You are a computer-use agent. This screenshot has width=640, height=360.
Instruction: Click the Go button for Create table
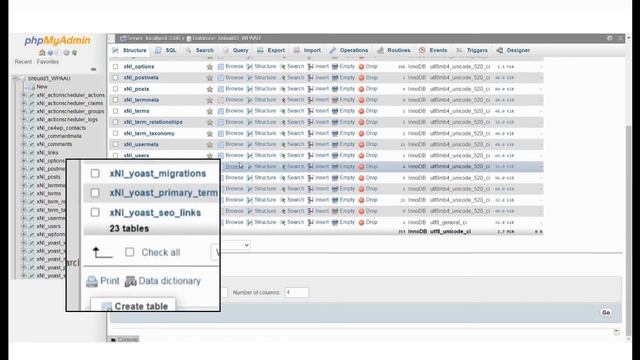pyautogui.click(x=606, y=312)
